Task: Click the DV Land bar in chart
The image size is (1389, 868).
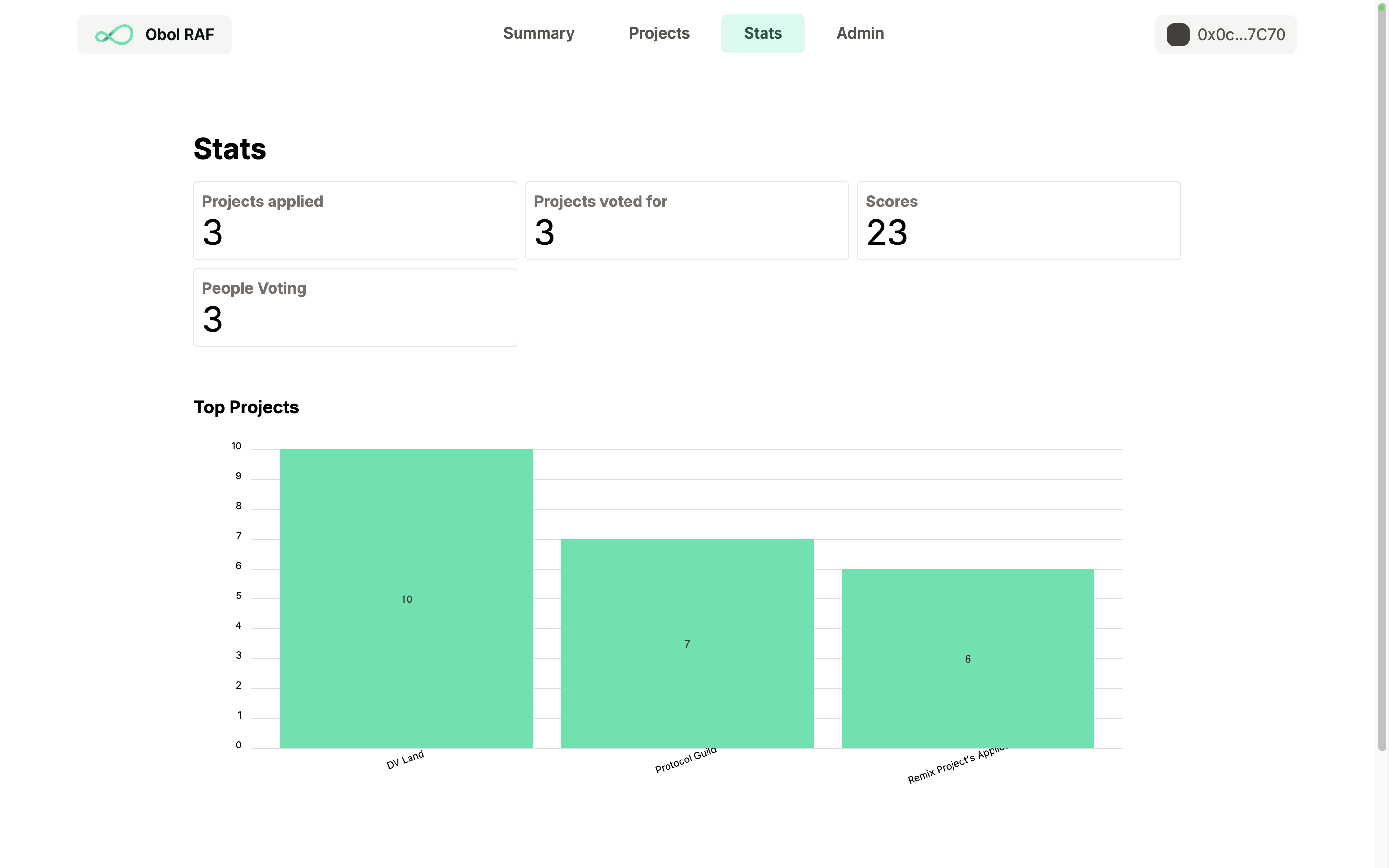Action: point(406,598)
